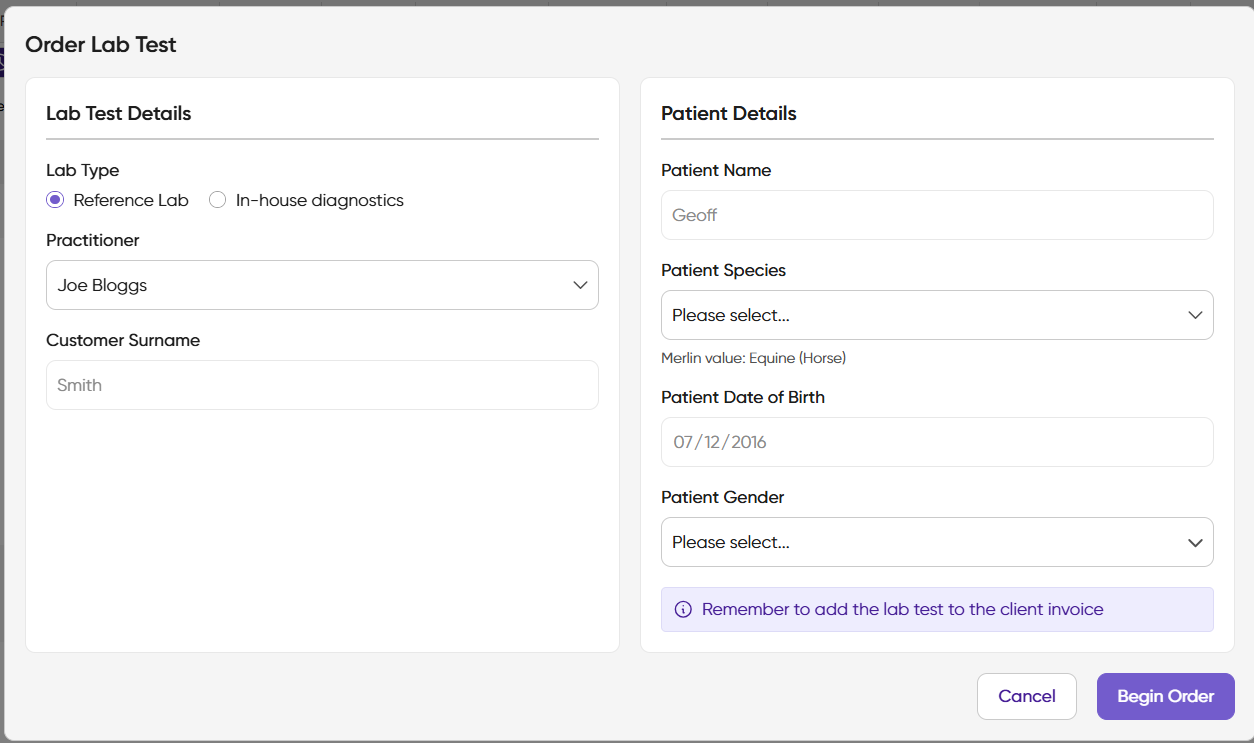The image size is (1254, 743).
Task: Click the Patient Details section heading
Action: [728, 113]
